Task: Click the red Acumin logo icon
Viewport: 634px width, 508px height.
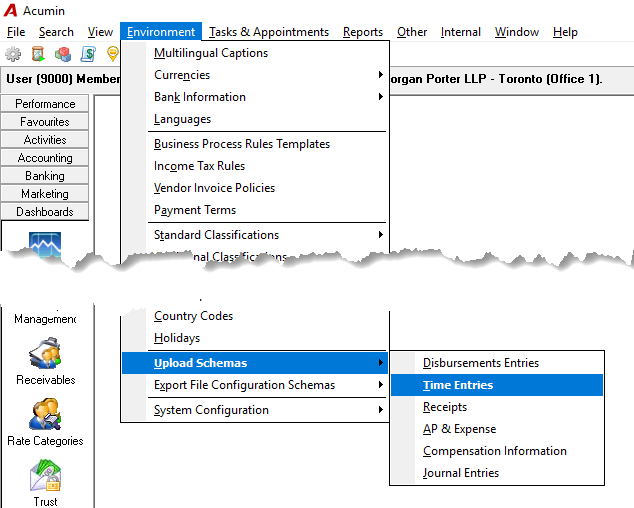Action: 11,11
